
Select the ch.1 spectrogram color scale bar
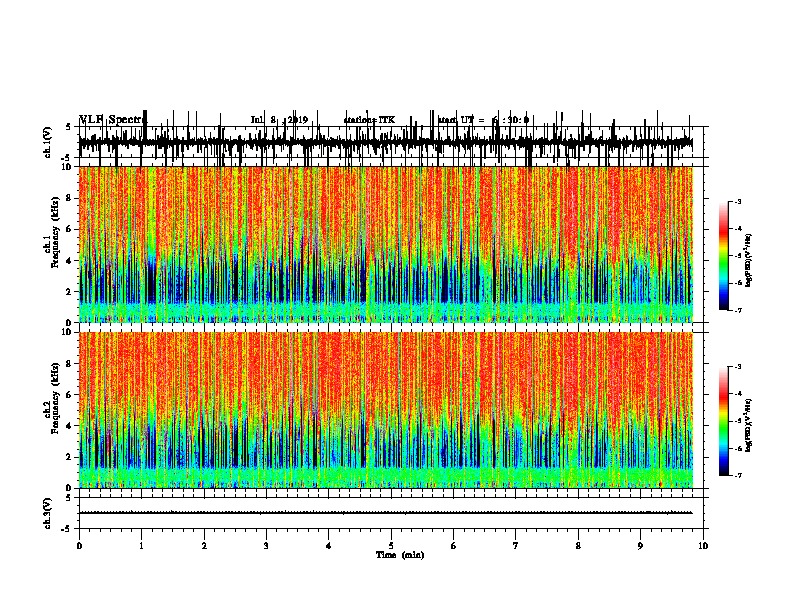(724, 256)
